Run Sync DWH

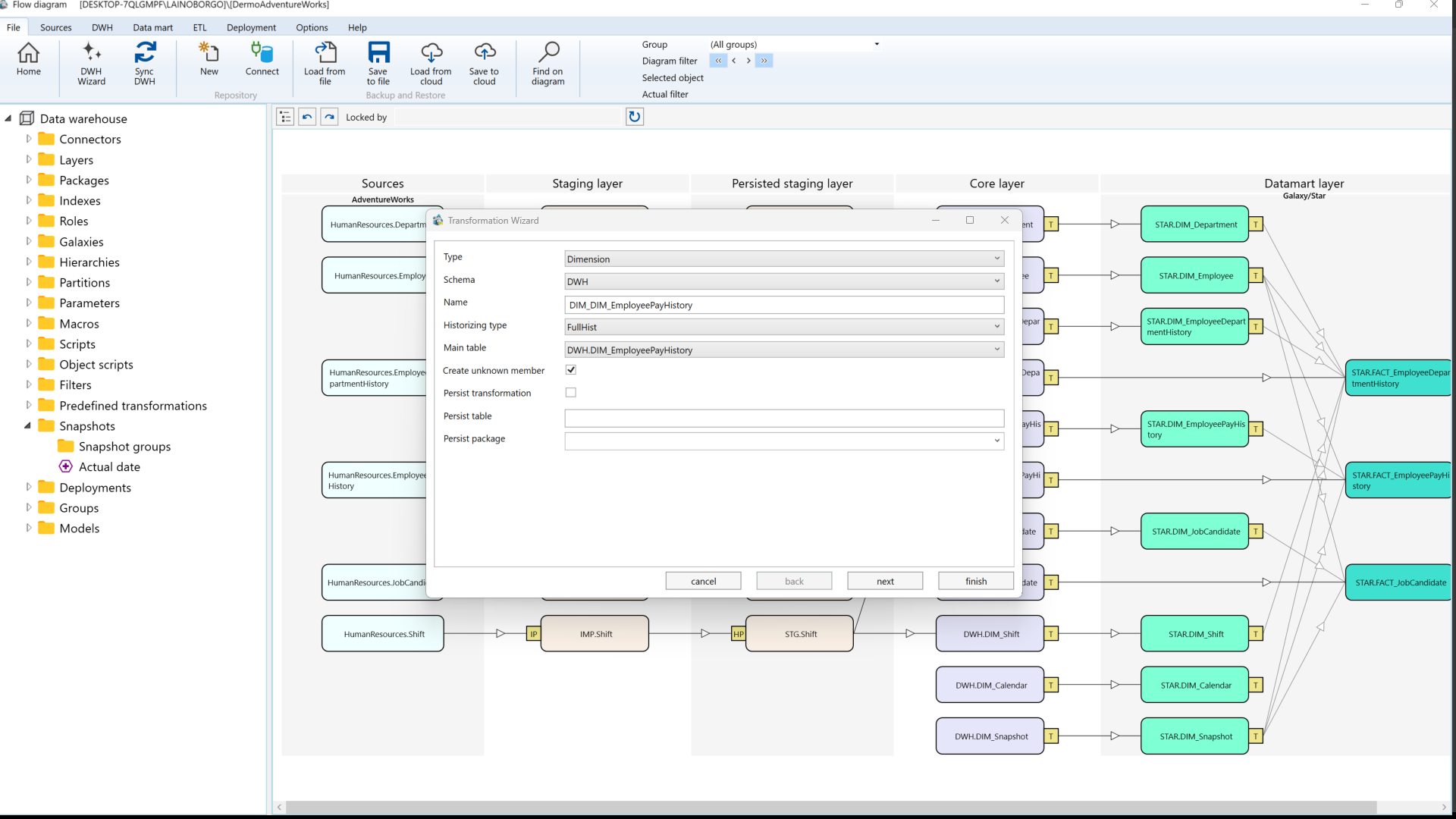click(145, 64)
